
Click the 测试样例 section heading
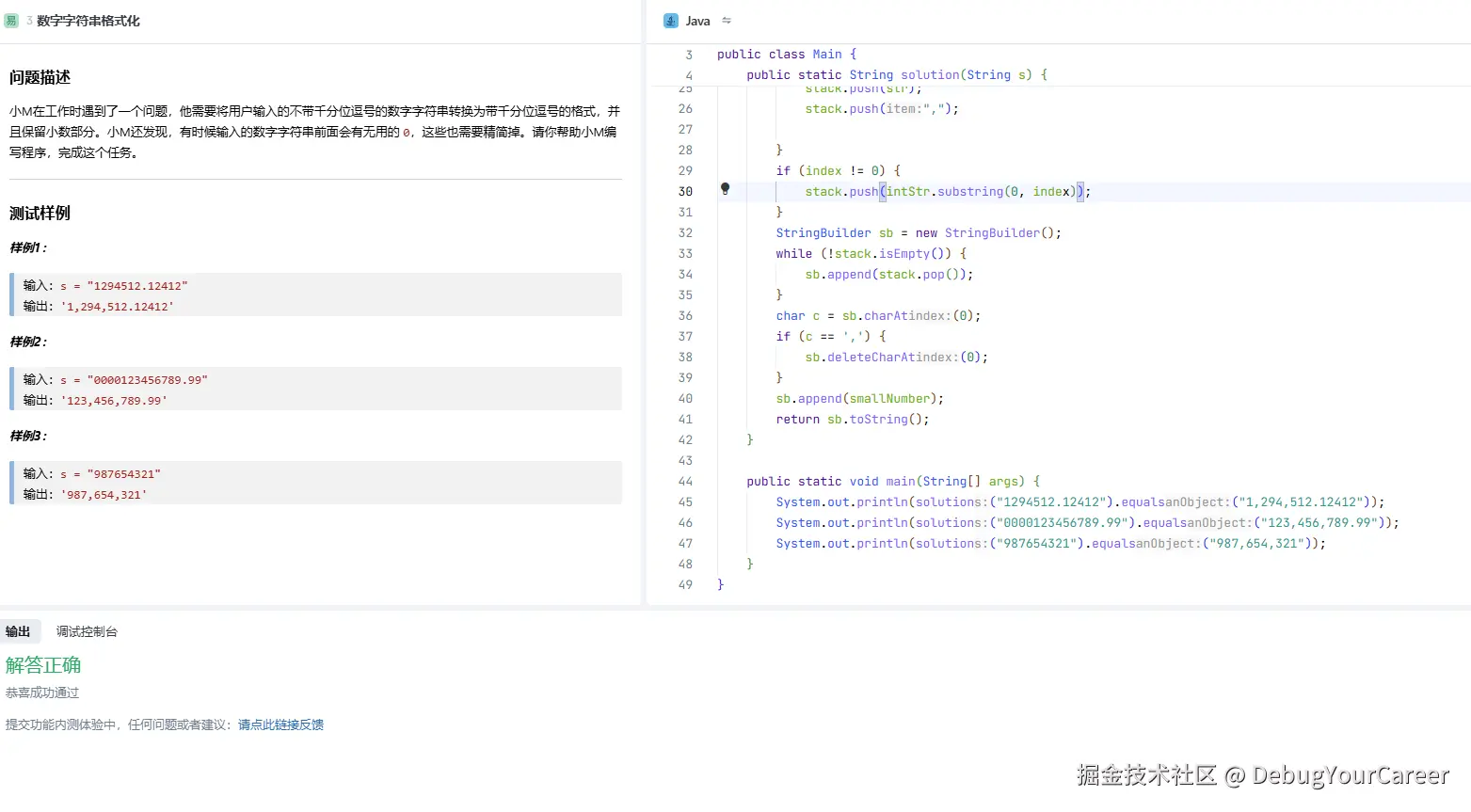39,213
